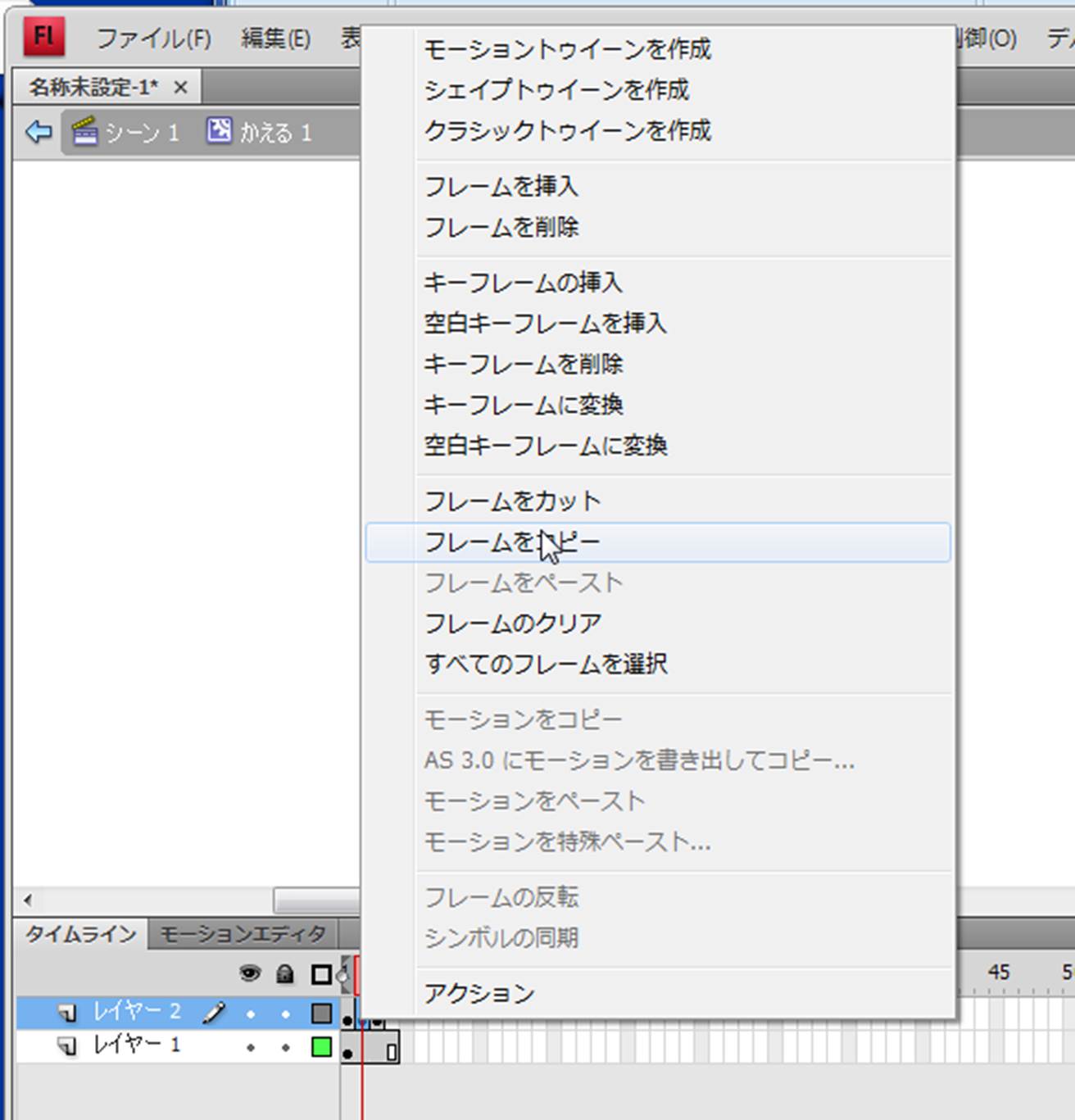The height and width of the screenshot is (1120, 1075).
Task: Choose フレームをコピー from context menu
Action: click(x=513, y=542)
